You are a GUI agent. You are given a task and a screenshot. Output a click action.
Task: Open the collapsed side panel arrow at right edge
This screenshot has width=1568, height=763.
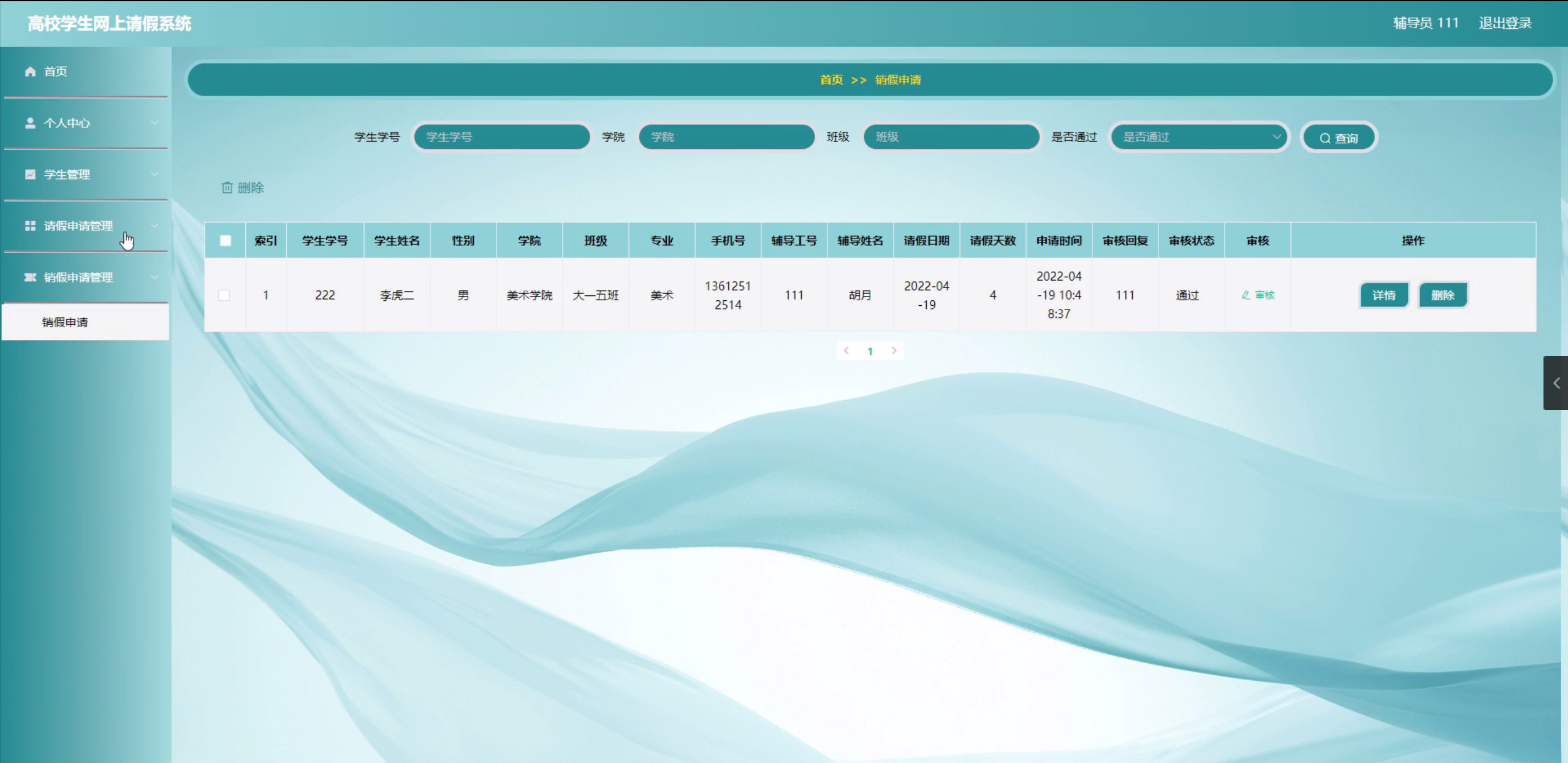1556,383
